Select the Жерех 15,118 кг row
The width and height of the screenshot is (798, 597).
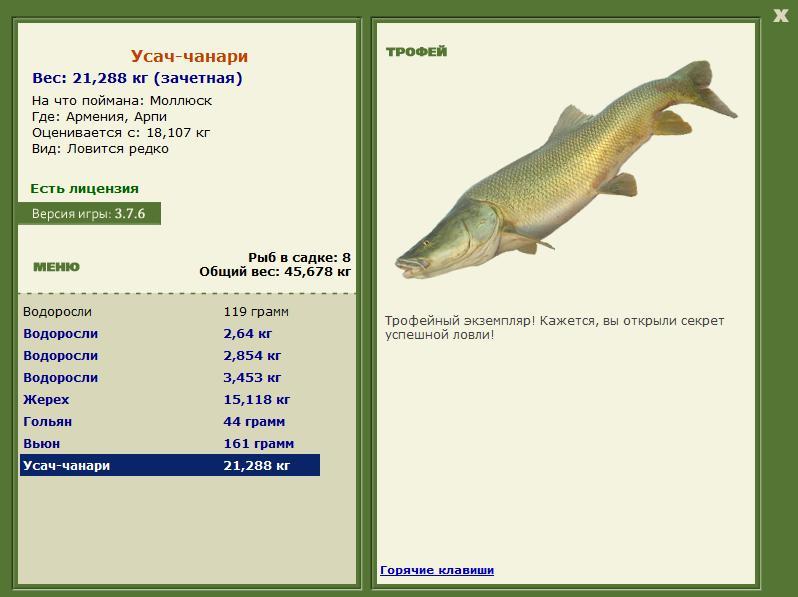click(x=170, y=400)
